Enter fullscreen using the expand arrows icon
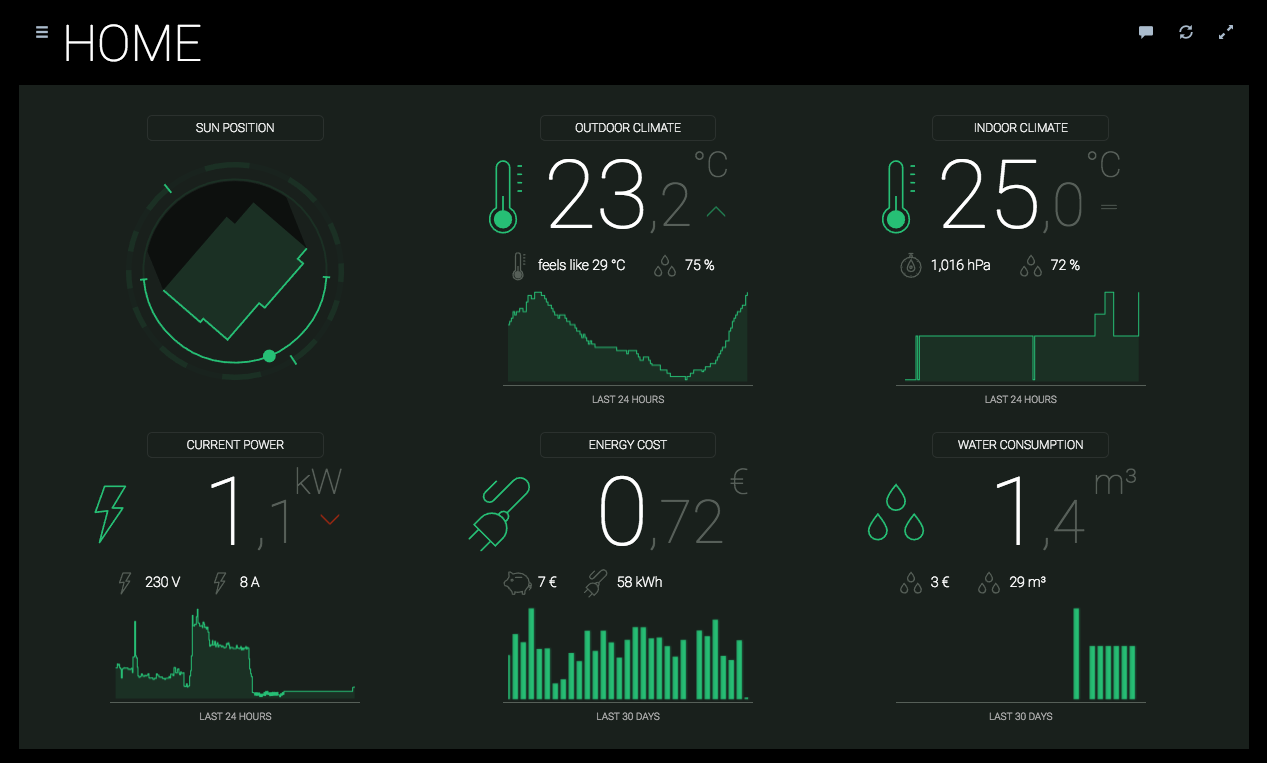 [x=1226, y=32]
